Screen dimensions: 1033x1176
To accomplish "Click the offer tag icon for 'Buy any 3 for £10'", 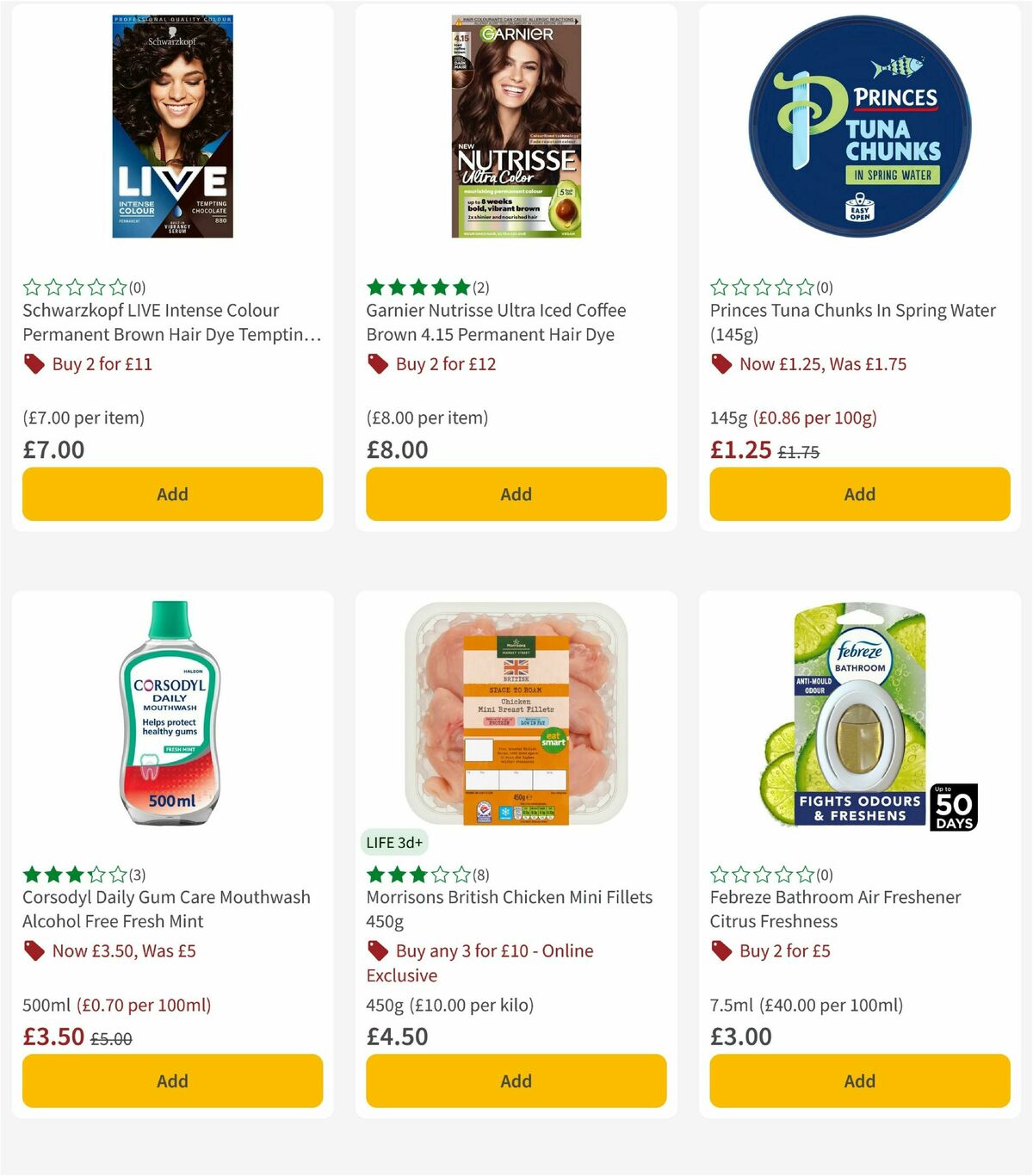I will (x=377, y=951).
